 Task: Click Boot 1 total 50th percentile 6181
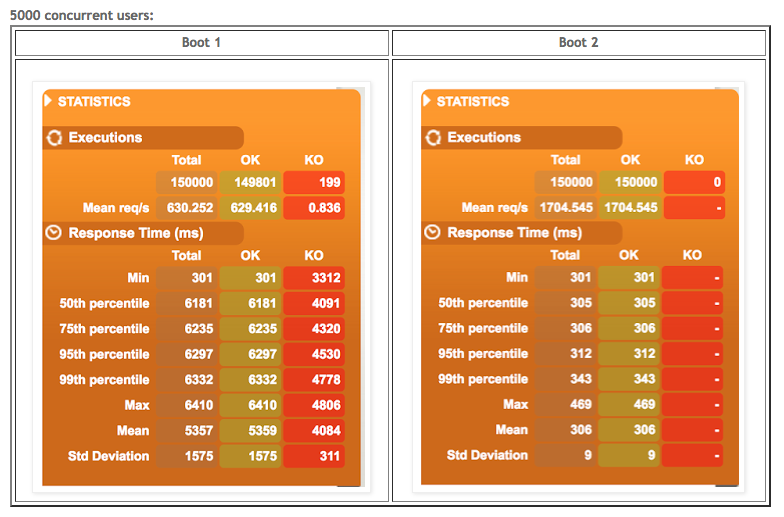tap(187, 304)
